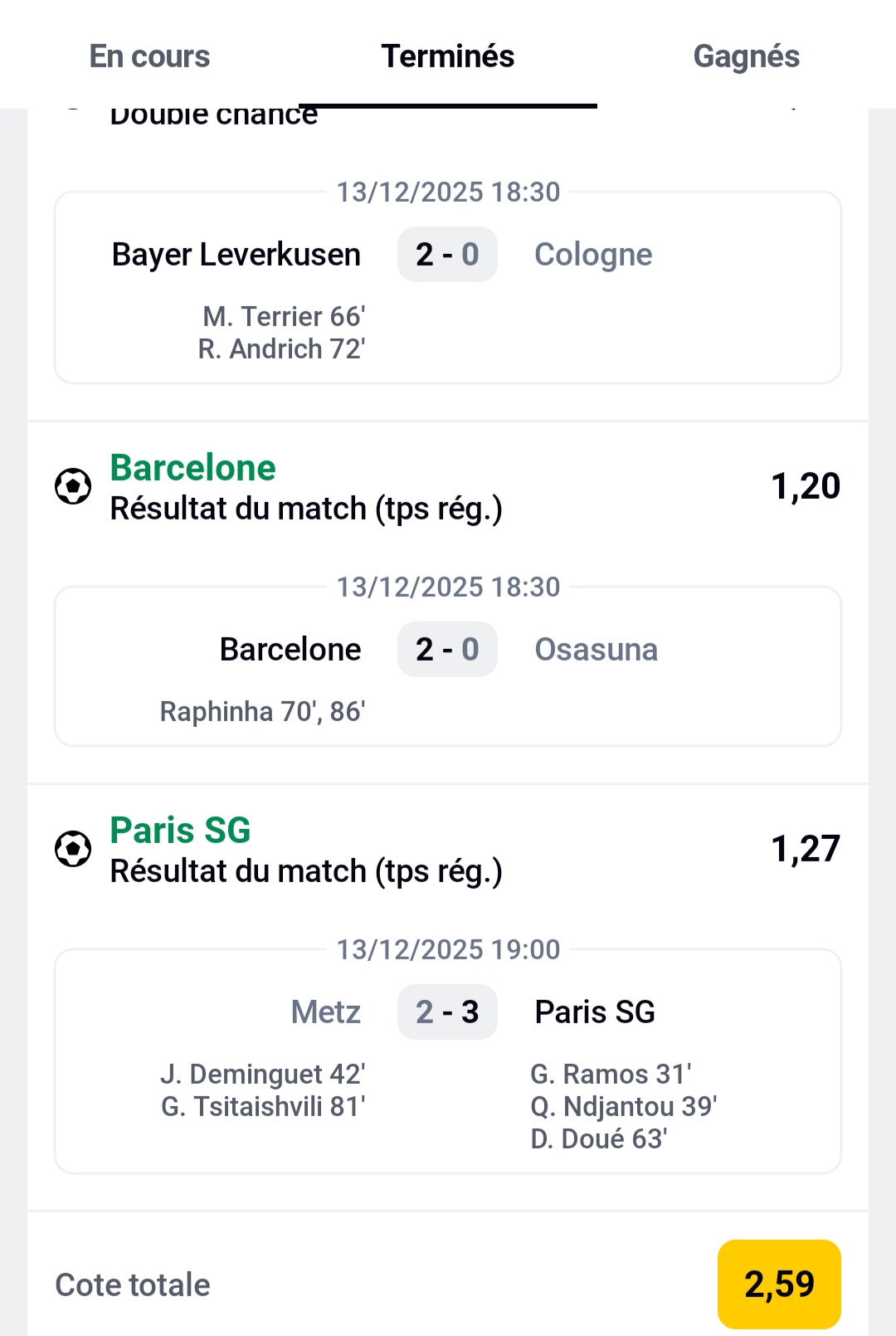
Task: Collapse the Double chance bet card
Action: coord(214,114)
